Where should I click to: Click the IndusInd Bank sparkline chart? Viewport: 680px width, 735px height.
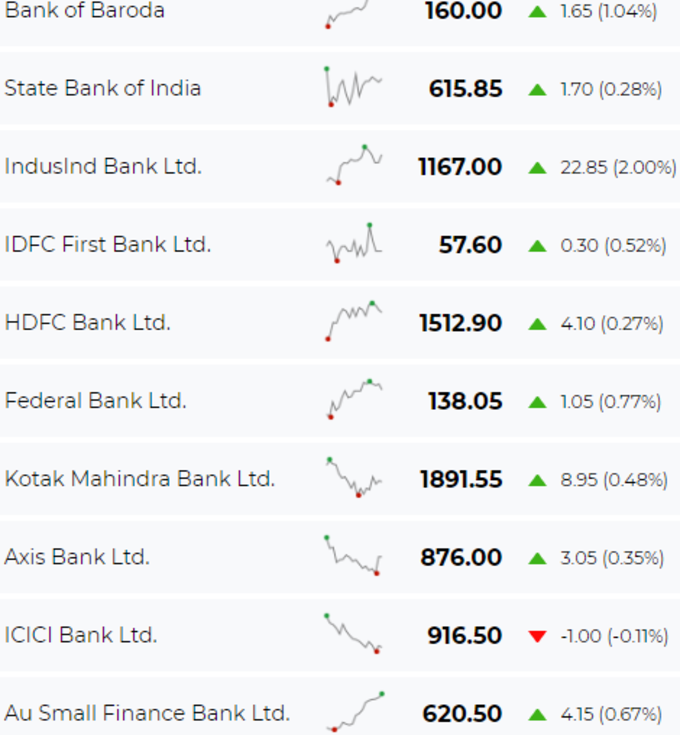[x=354, y=165]
